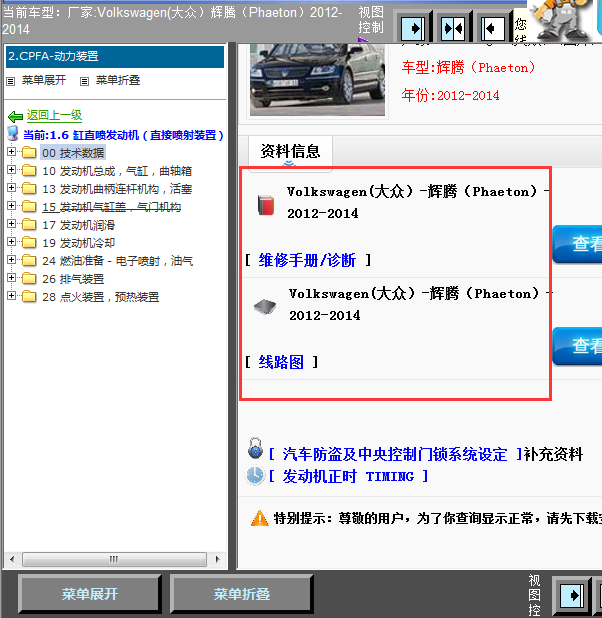This screenshot has width=602, height=618.
Task: Click the left-arrow view control icon at top
Action: pyautogui.click(x=493, y=28)
